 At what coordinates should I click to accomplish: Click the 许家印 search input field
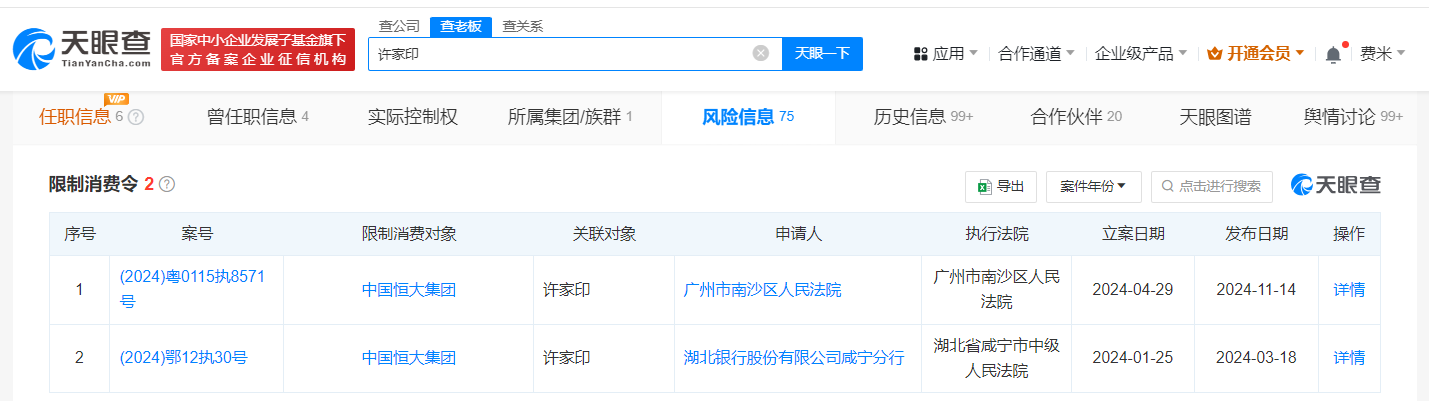(560, 54)
